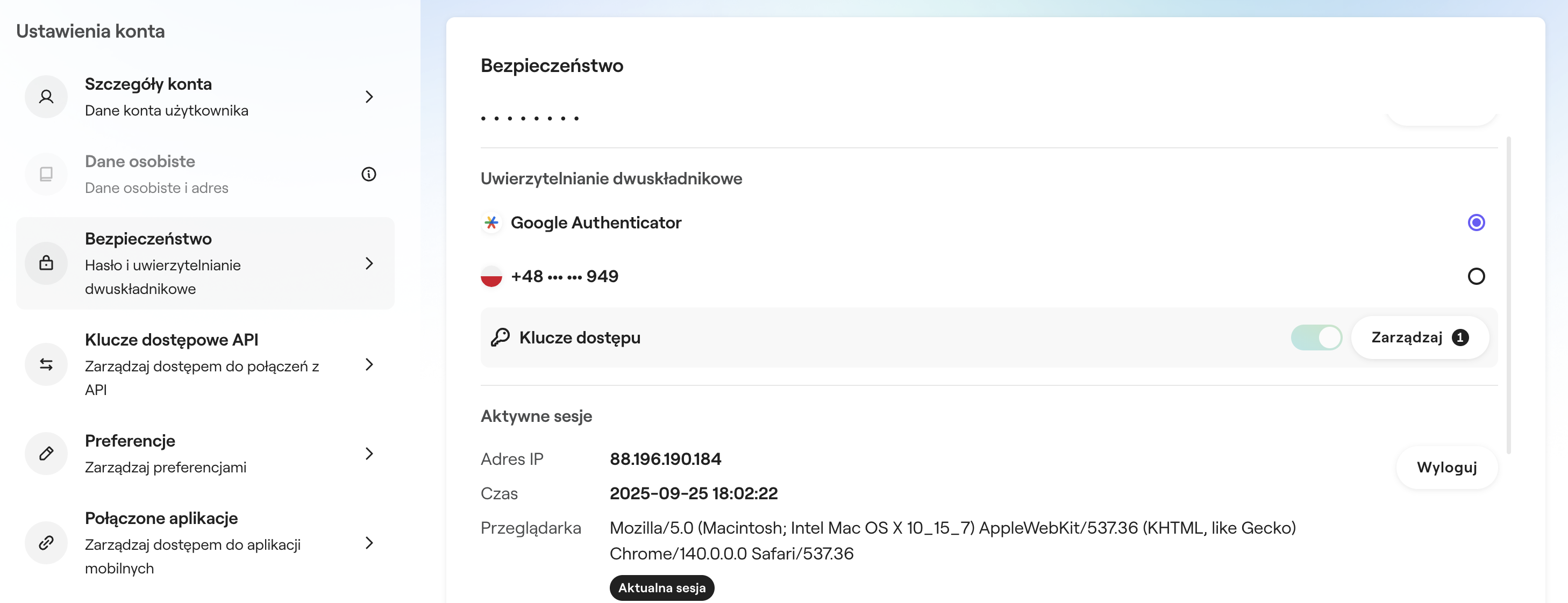Click the lock icon for Bezpieczeństwo

(x=46, y=263)
